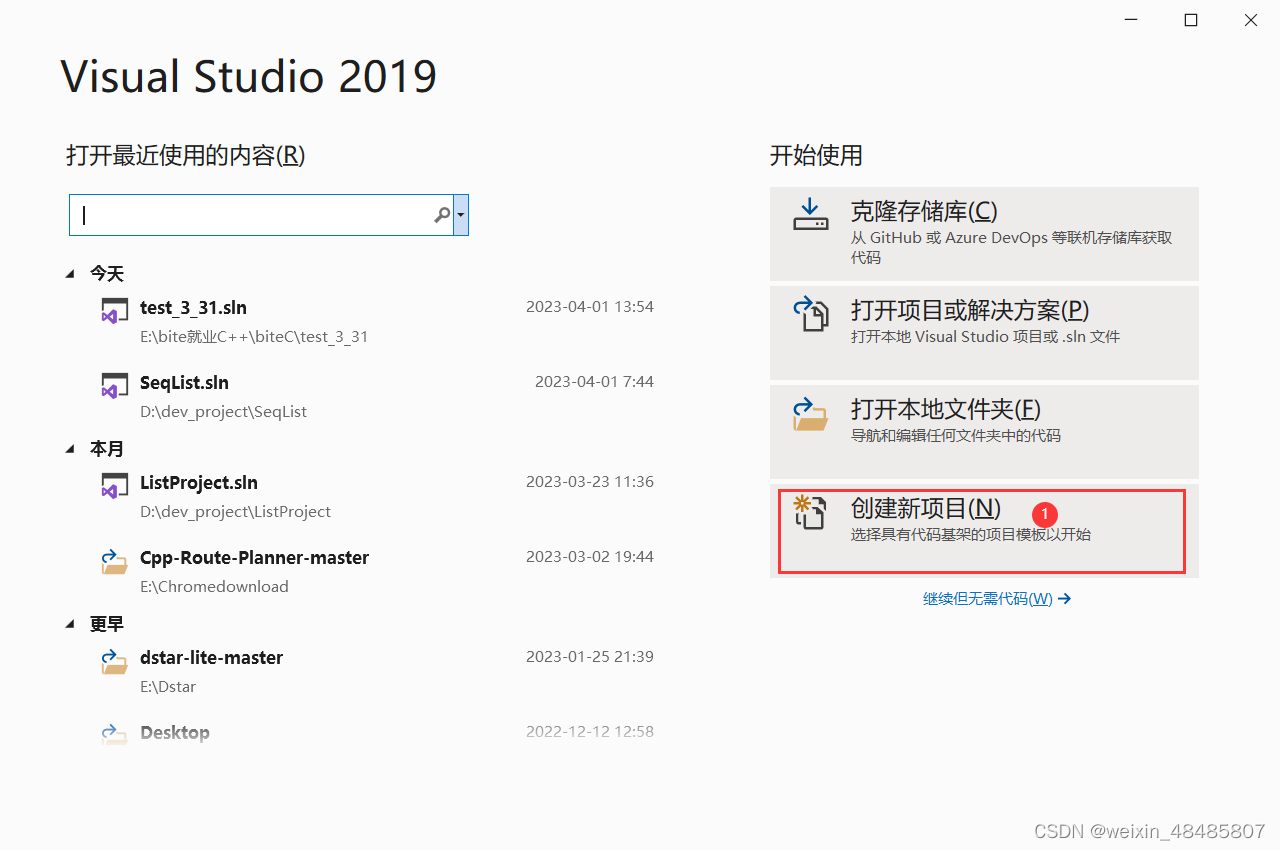The image size is (1280, 850).
Task: Click the 打开最近使用的内容(R) heading
Action: (x=185, y=155)
